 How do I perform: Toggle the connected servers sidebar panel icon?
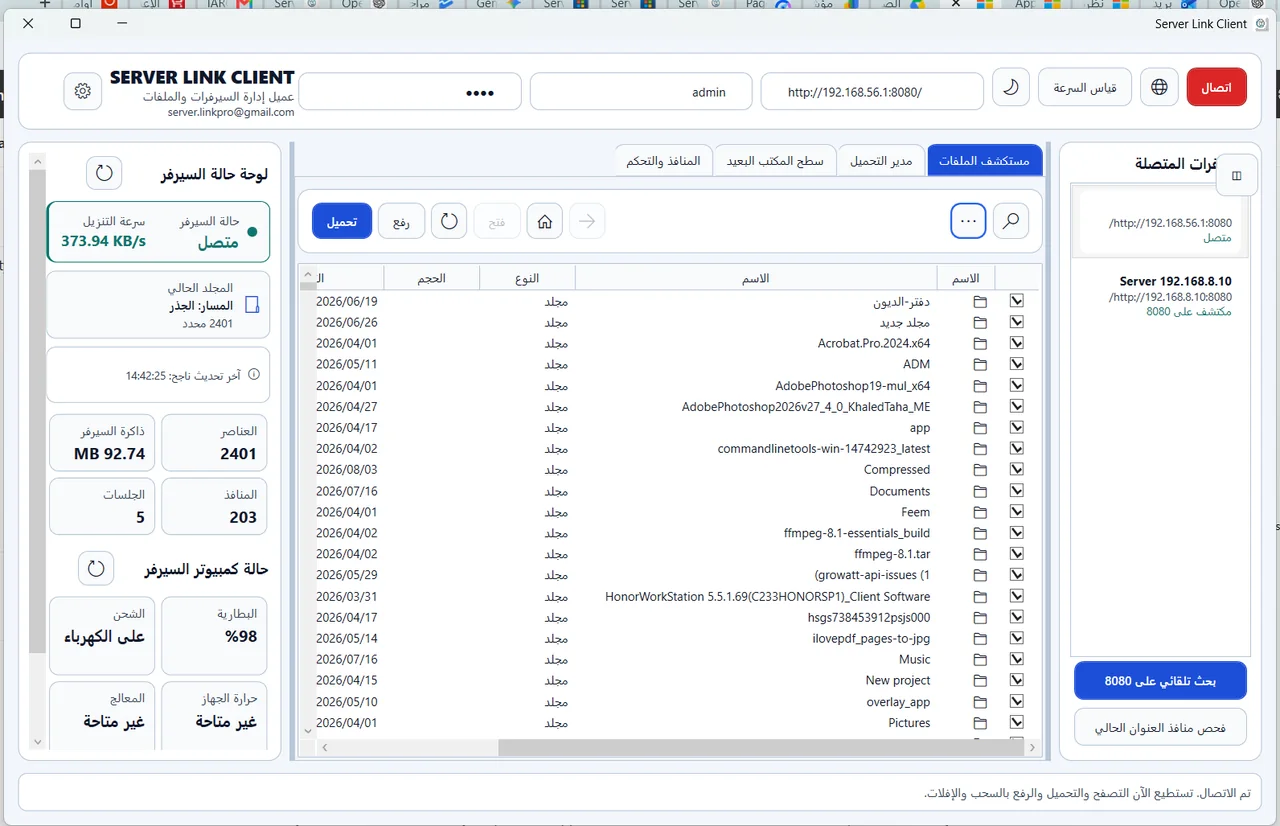click(1236, 176)
